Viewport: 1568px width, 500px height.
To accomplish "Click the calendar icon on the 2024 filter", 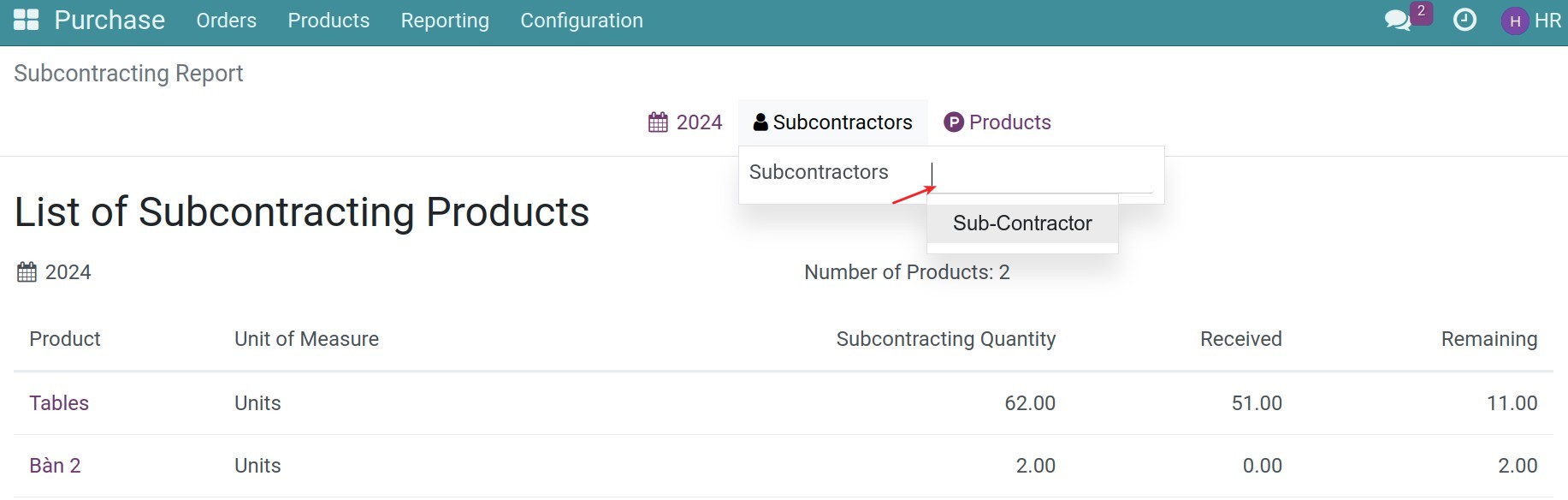I will coord(657,122).
